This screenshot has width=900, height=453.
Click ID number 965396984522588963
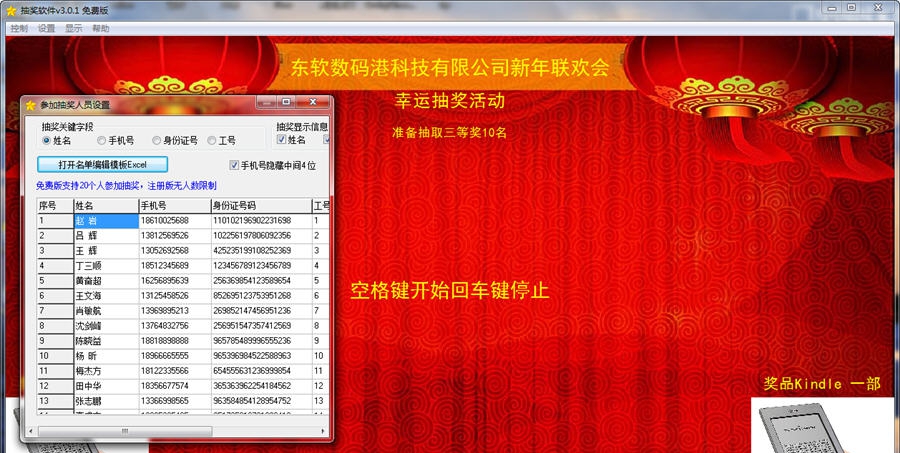point(262,356)
